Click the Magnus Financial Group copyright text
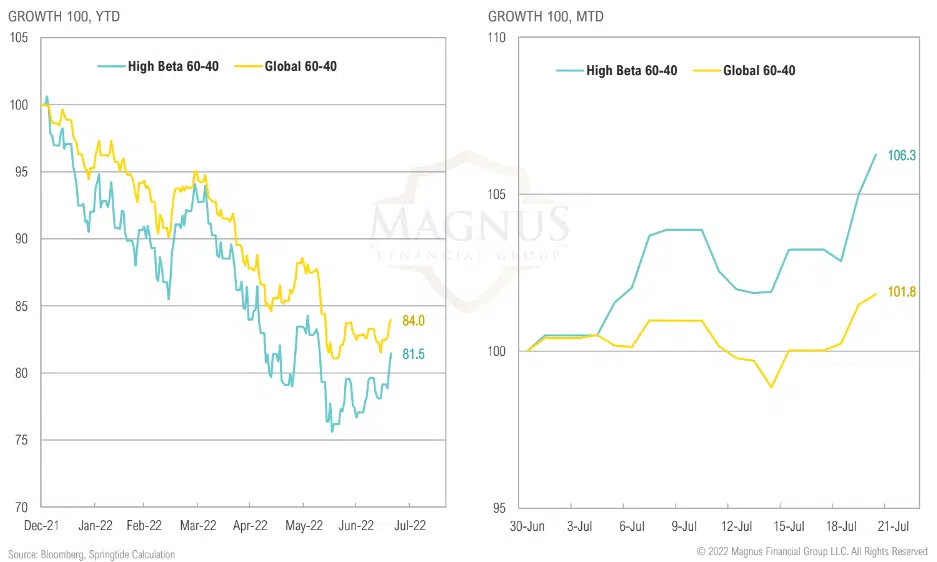The image size is (937, 562). click(811, 552)
